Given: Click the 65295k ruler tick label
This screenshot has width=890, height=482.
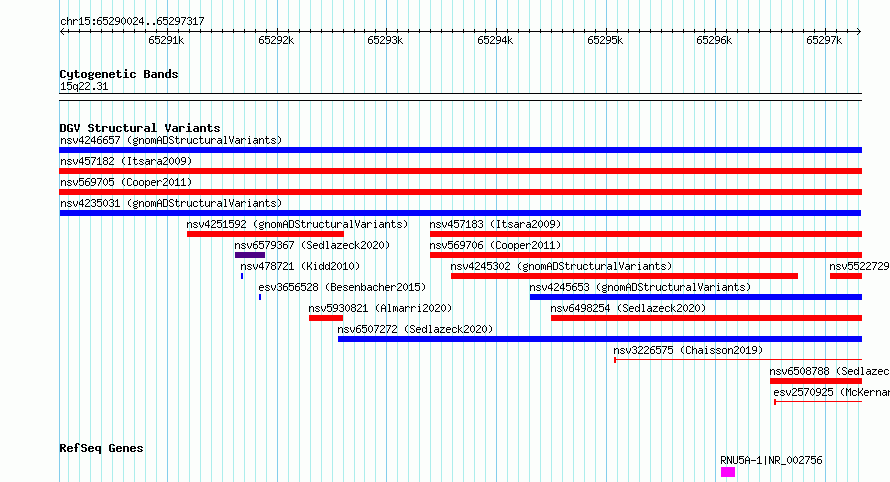Looking at the screenshot, I should (x=605, y=40).
